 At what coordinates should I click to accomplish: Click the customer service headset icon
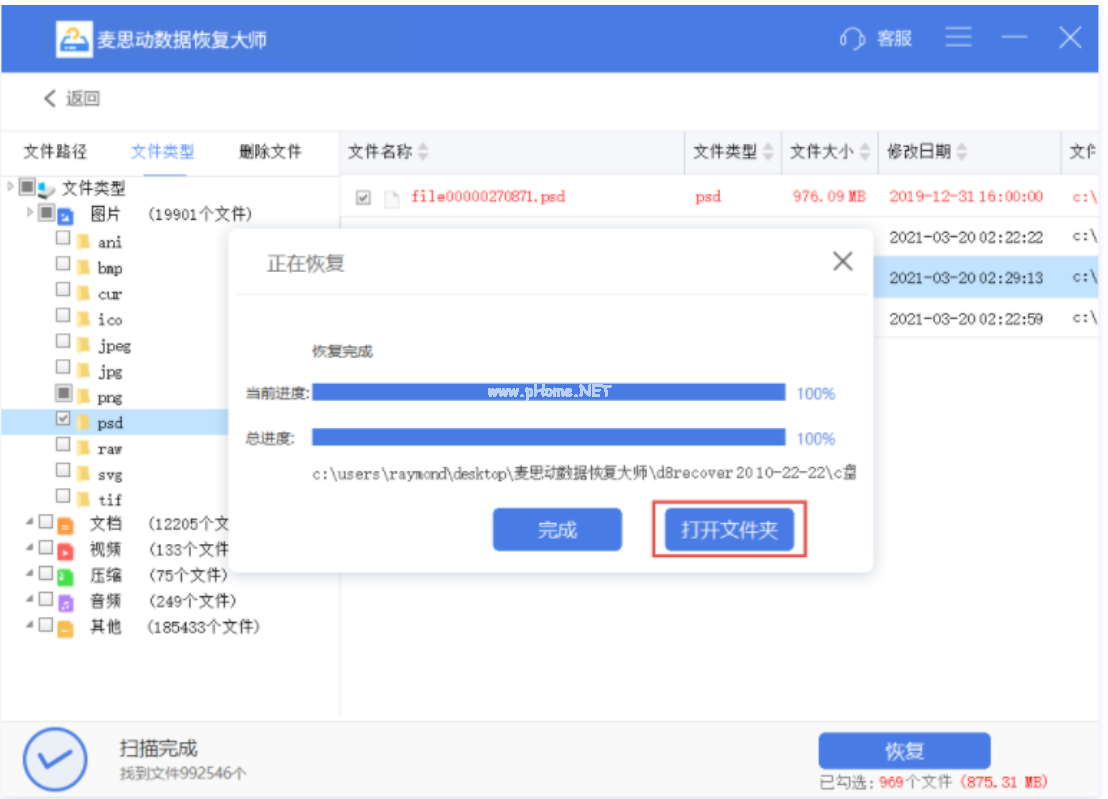tap(852, 39)
